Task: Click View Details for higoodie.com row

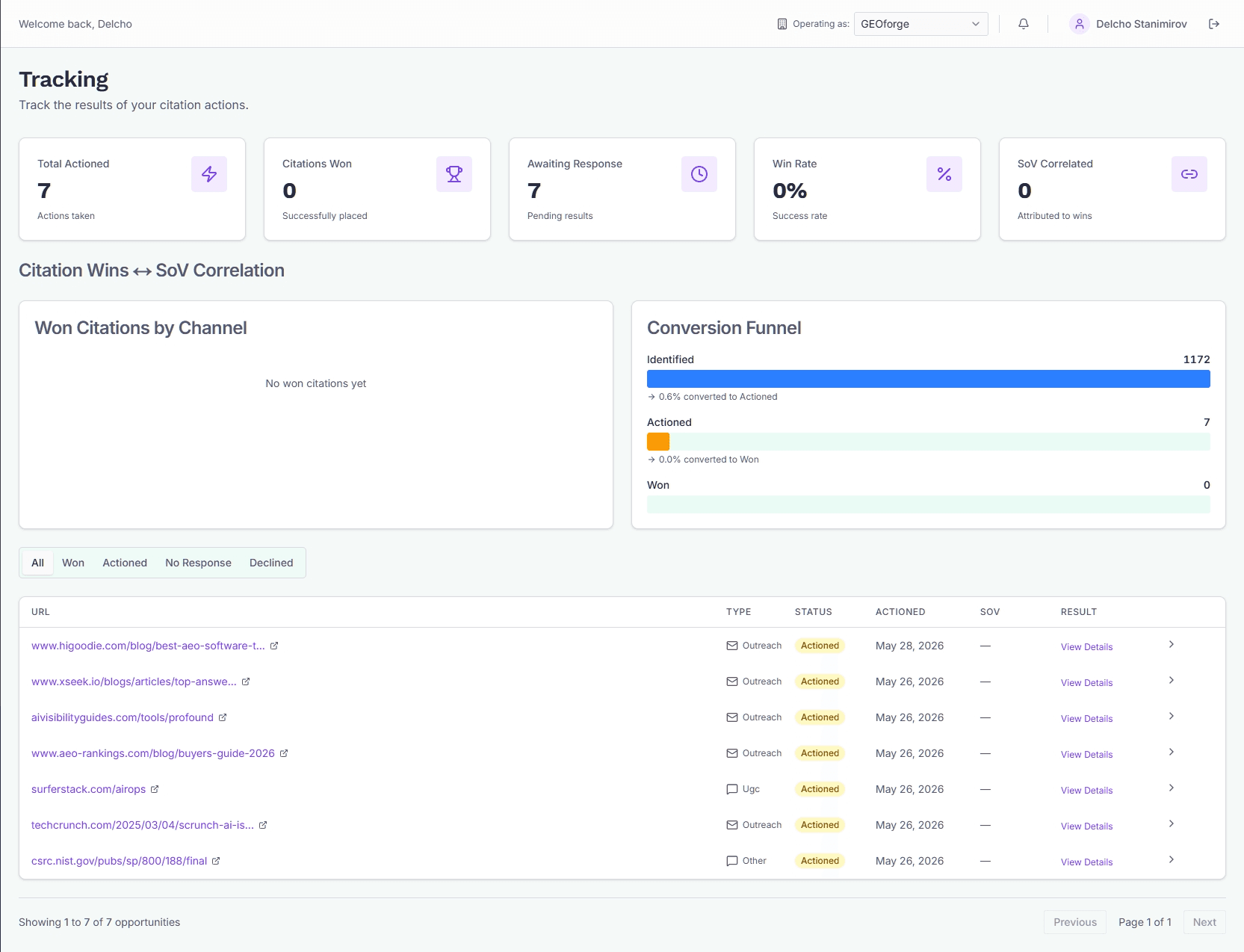Action: point(1086,647)
